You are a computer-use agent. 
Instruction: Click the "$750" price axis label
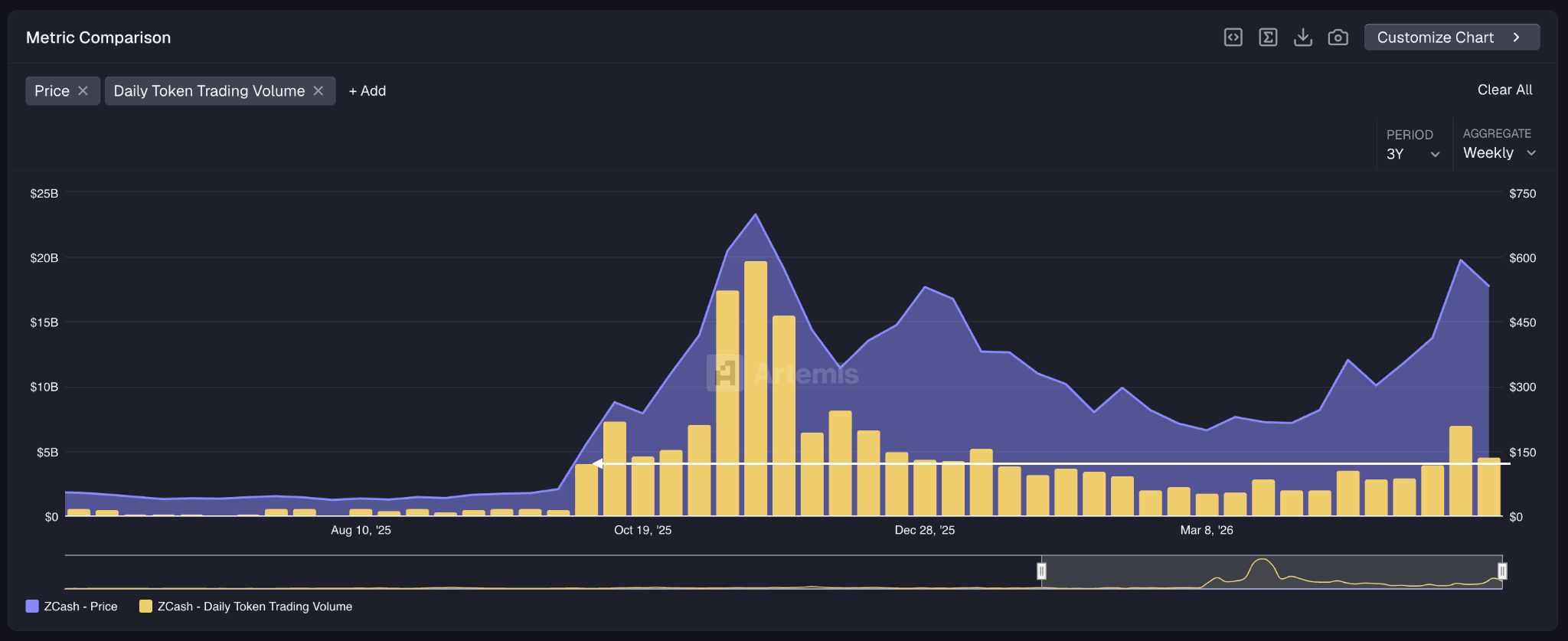click(1522, 194)
